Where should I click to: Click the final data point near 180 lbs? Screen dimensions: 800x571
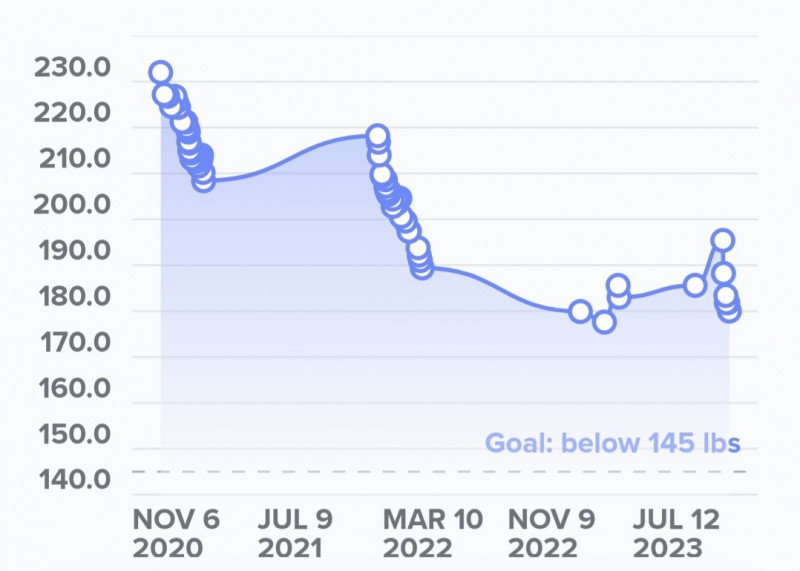coord(730,311)
